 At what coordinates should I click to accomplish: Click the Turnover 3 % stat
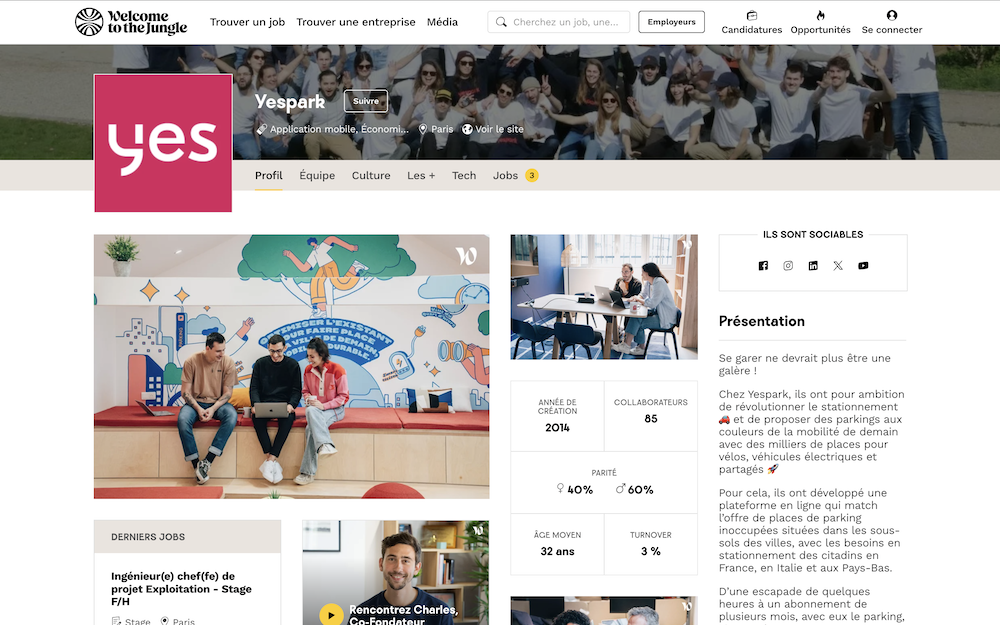pos(651,544)
